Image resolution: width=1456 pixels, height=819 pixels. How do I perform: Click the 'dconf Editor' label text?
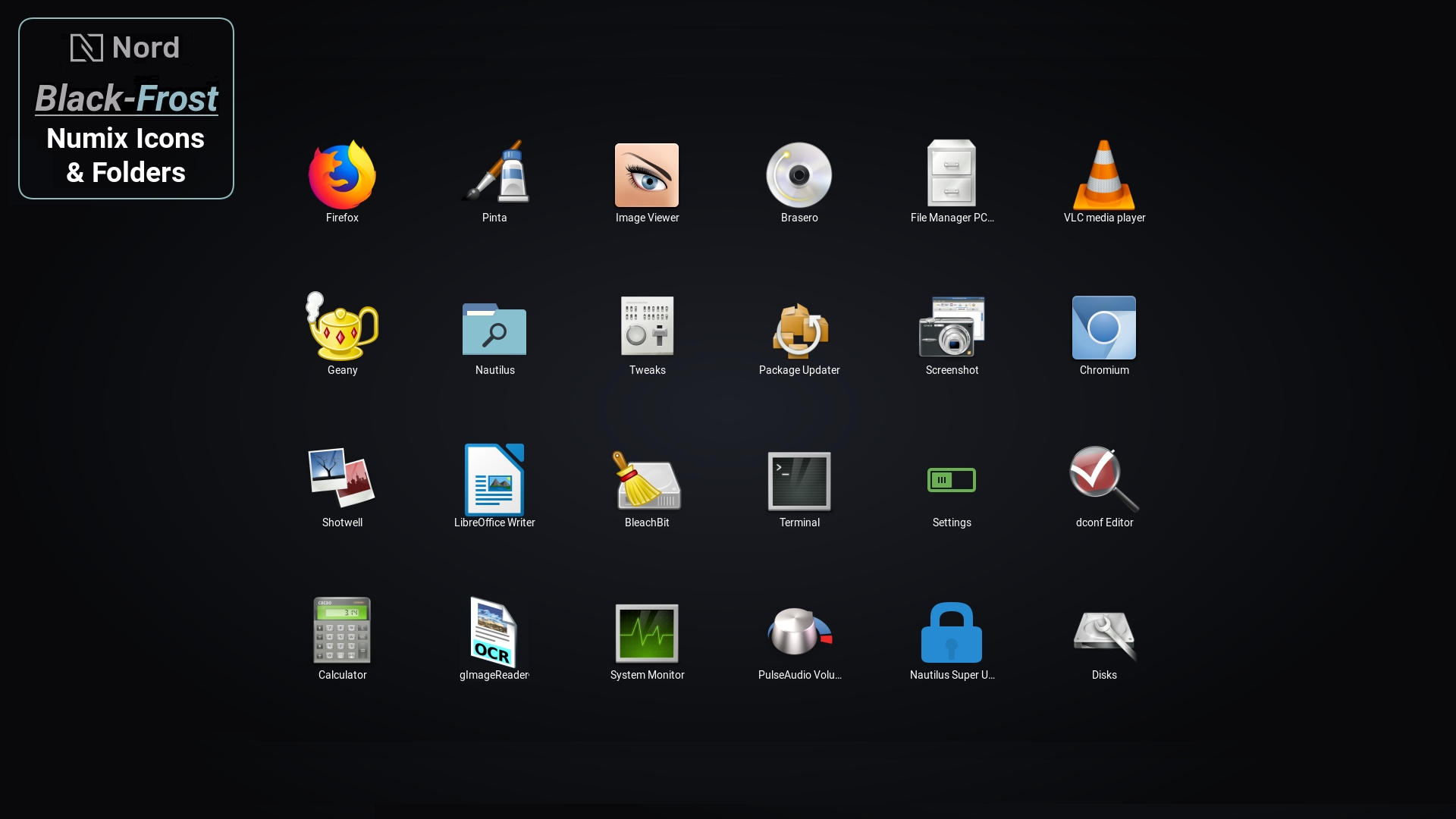click(1104, 522)
